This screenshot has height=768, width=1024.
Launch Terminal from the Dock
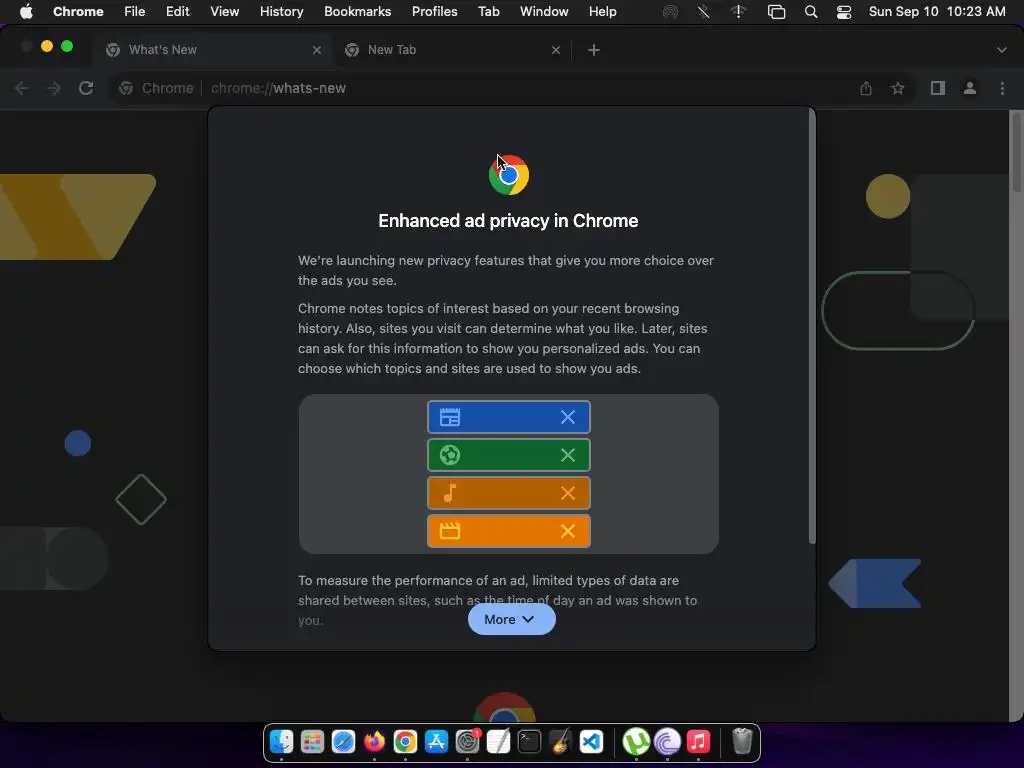pos(529,742)
